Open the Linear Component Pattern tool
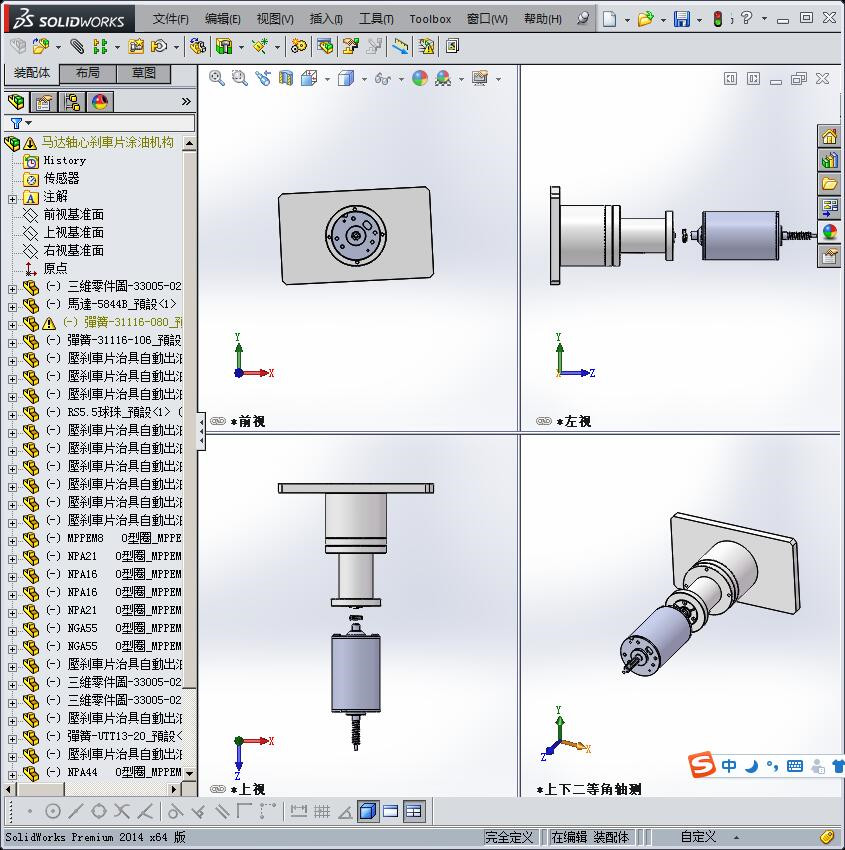Viewport: 845px width, 850px height. point(100,47)
